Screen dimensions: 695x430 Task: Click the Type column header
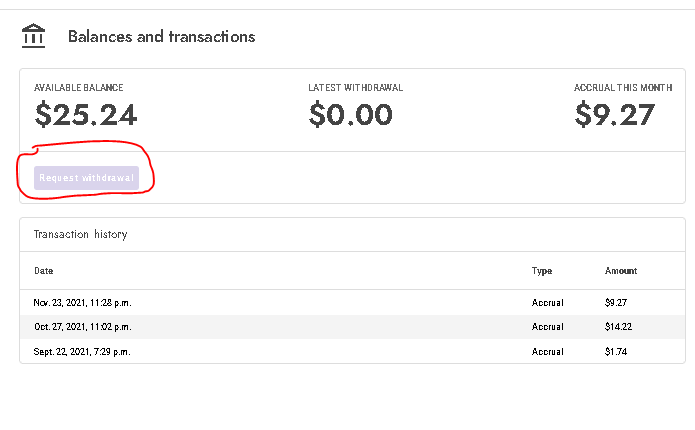point(542,271)
